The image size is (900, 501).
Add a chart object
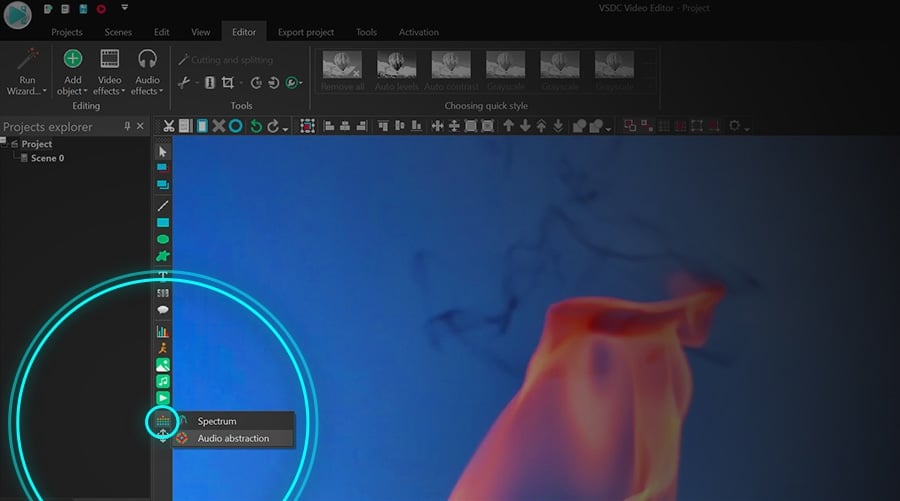(162, 331)
